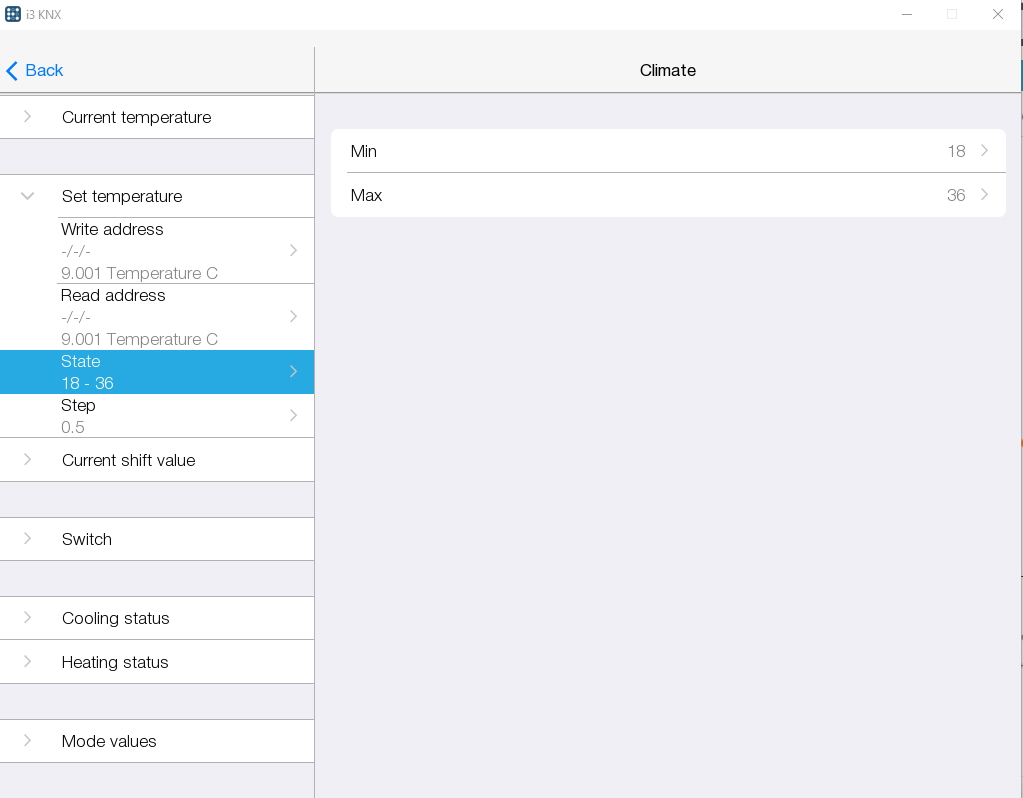Click the chevron next to Max 36
1023x798 pixels.
tap(984, 195)
